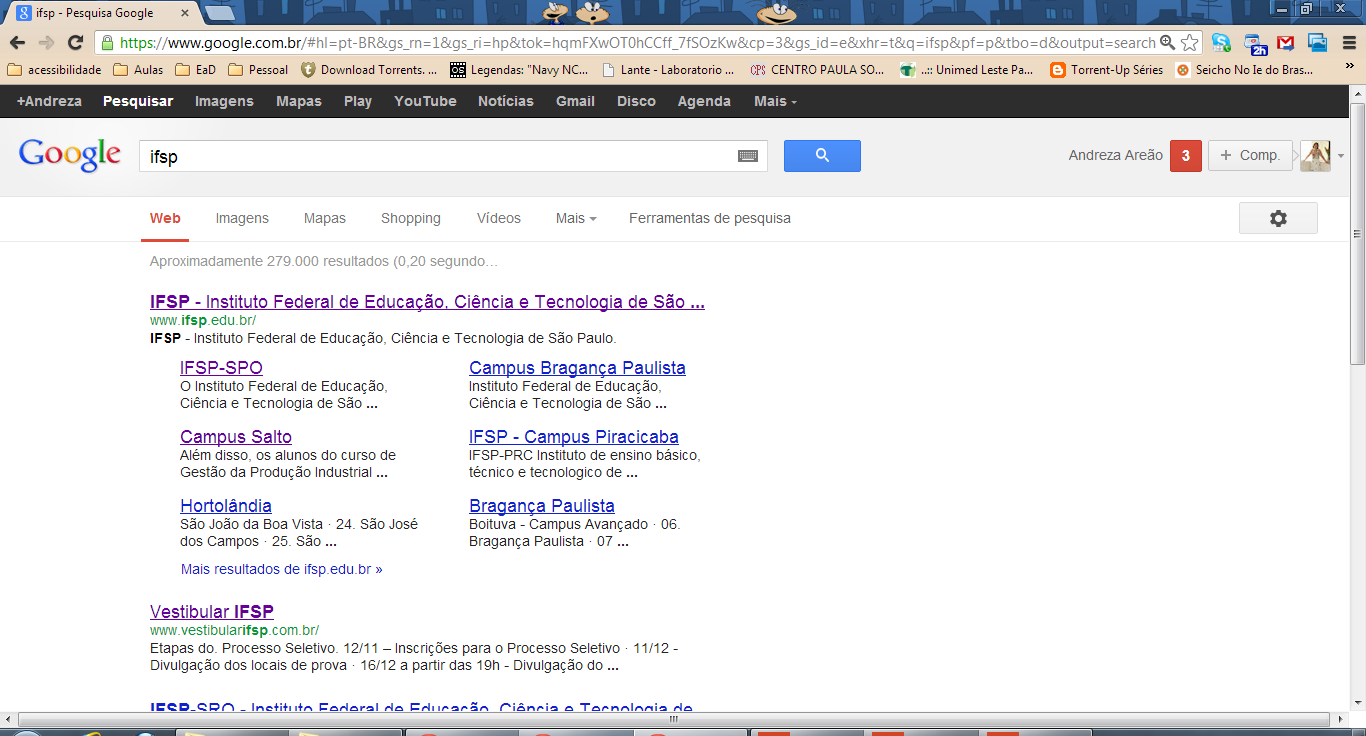This screenshot has width=1366, height=736.
Task: Open the Campus Salto sitelink
Action: (x=236, y=437)
